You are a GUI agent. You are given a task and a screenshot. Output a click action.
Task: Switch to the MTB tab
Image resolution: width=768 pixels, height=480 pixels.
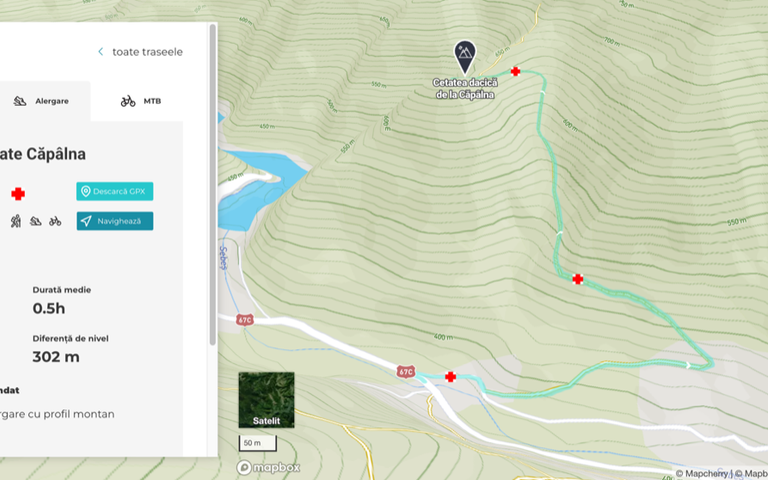141,101
